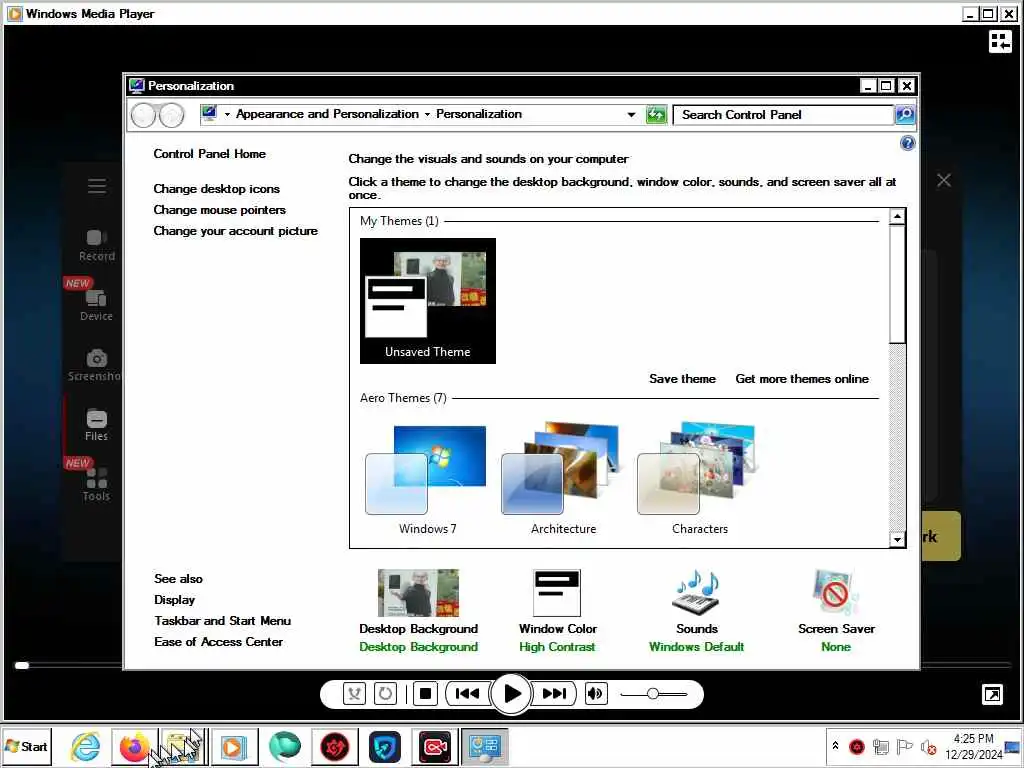Mute the Media Player volume
Image resolution: width=1024 pixels, height=768 pixels.
(x=595, y=694)
